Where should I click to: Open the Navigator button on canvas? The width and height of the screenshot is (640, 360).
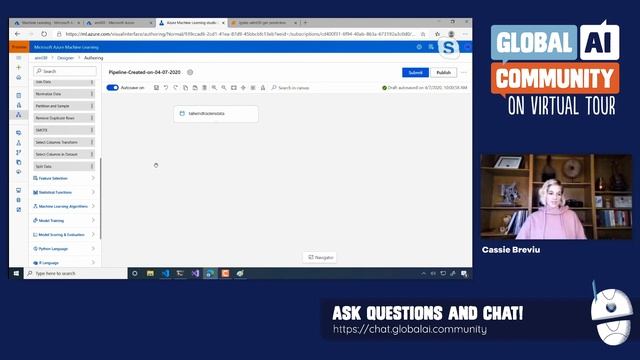click(320, 258)
